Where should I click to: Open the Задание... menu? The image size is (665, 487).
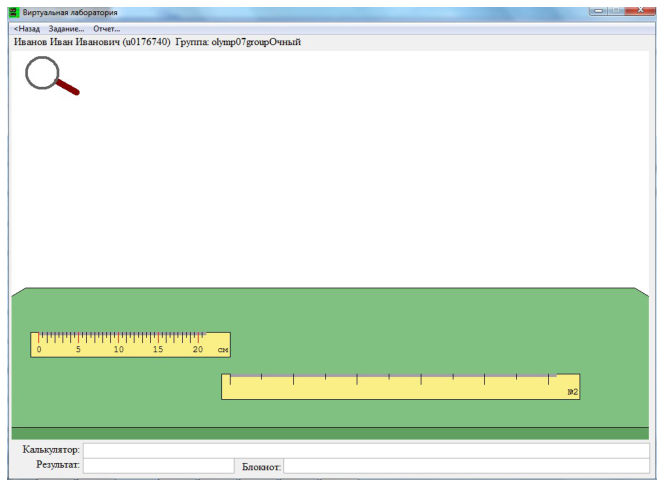[66, 29]
